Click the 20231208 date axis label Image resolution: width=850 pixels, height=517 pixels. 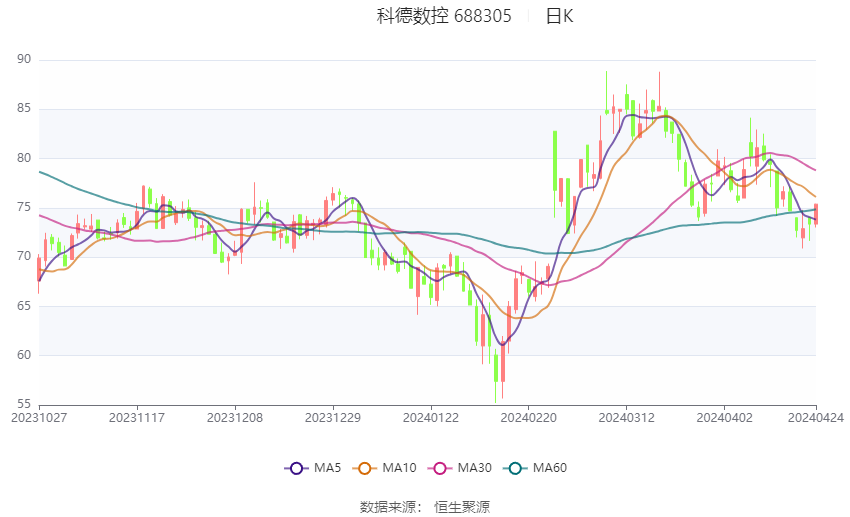pos(235,417)
